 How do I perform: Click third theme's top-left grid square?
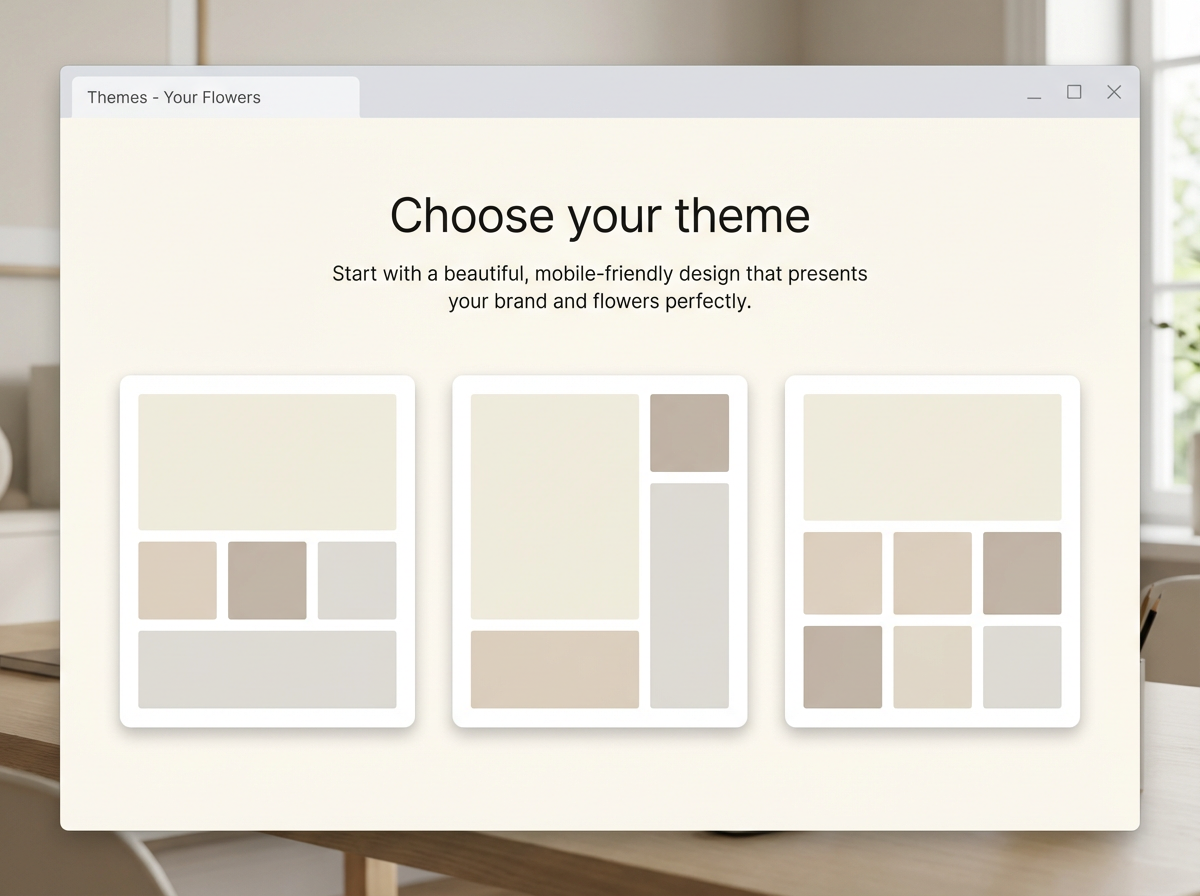pyautogui.click(x=842, y=573)
